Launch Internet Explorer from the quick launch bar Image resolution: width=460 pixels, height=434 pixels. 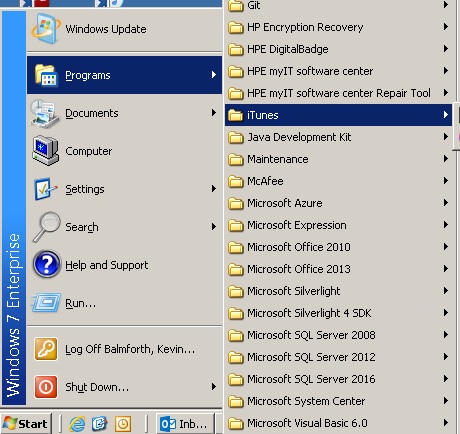point(77,424)
